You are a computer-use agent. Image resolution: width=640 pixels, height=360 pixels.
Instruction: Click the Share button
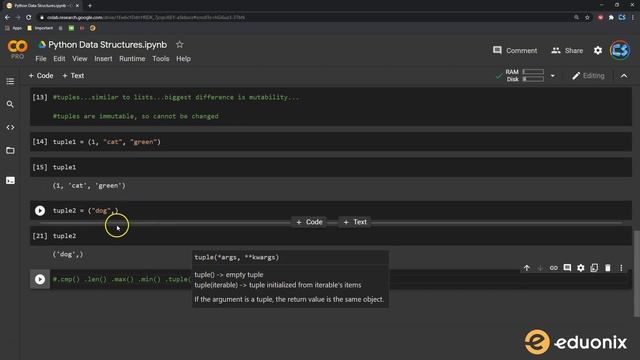(567, 51)
